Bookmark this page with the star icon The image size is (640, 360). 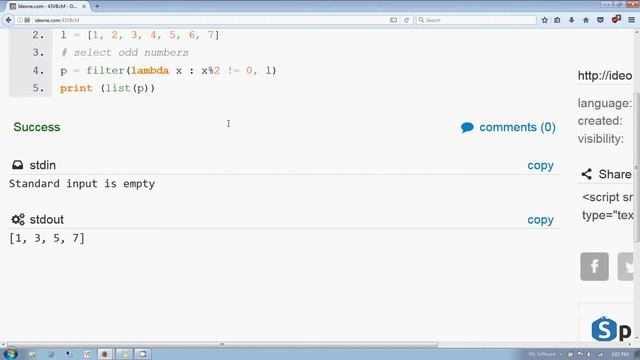[544, 20]
